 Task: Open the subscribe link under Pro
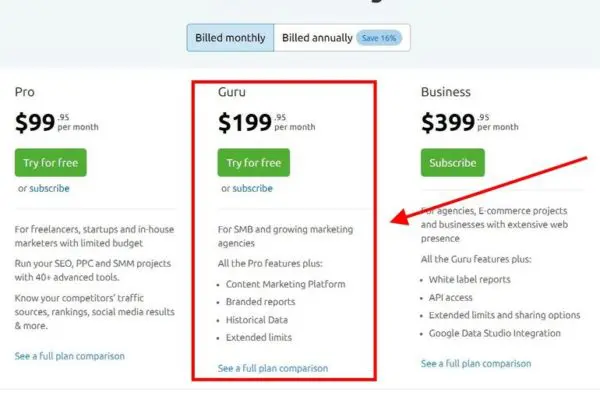pos(50,188)
